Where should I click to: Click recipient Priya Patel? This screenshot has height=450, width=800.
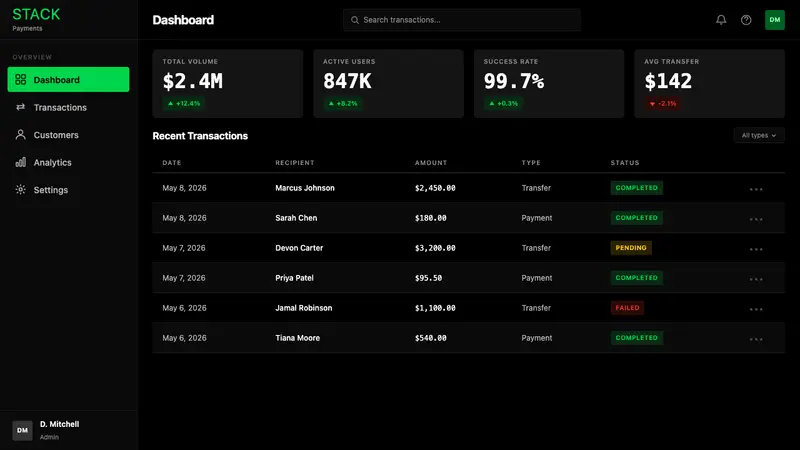tap(294, 278)
